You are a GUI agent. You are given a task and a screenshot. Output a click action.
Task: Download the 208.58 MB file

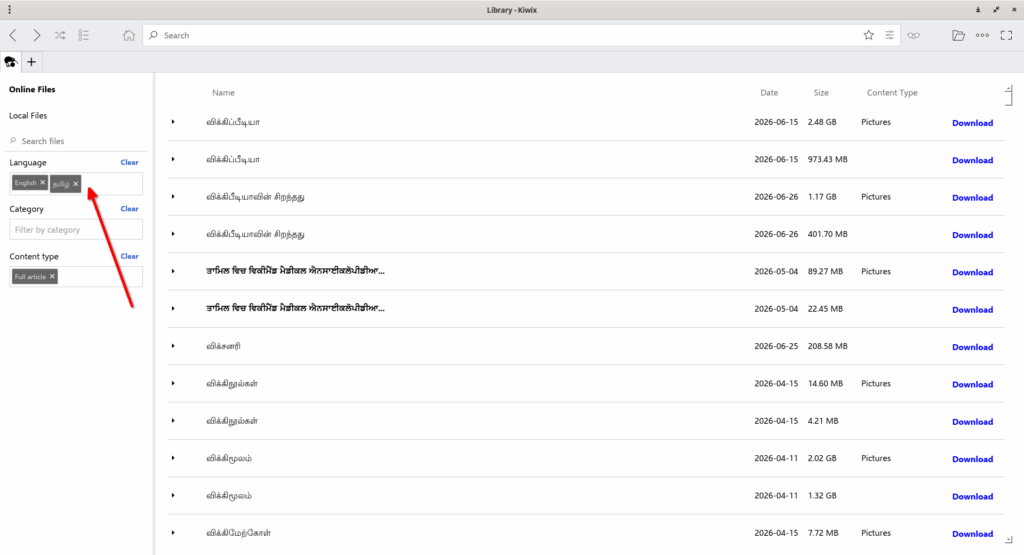coord(972,347)
